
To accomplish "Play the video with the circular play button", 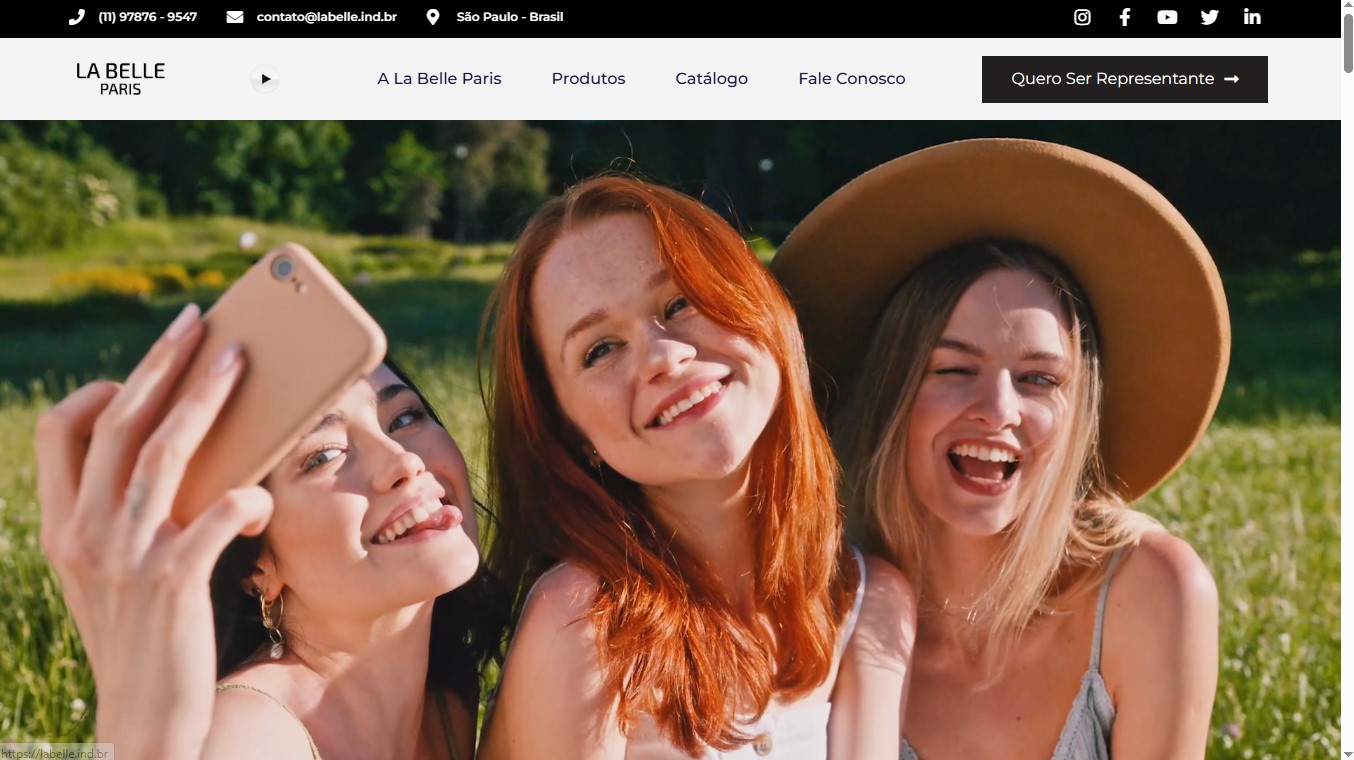I will click(264, 79).
